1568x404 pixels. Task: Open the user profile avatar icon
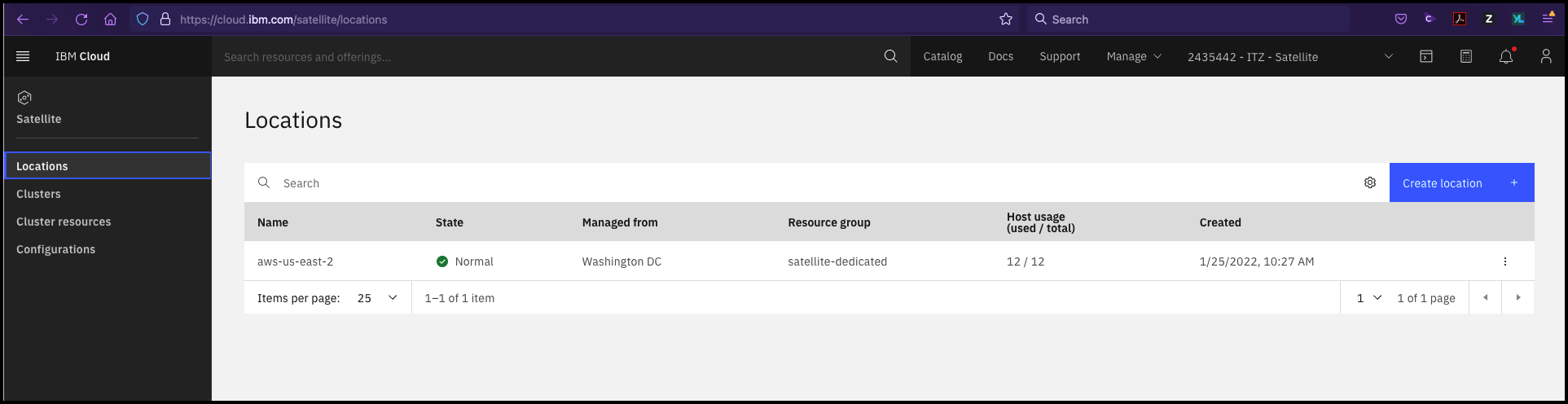1545,56
